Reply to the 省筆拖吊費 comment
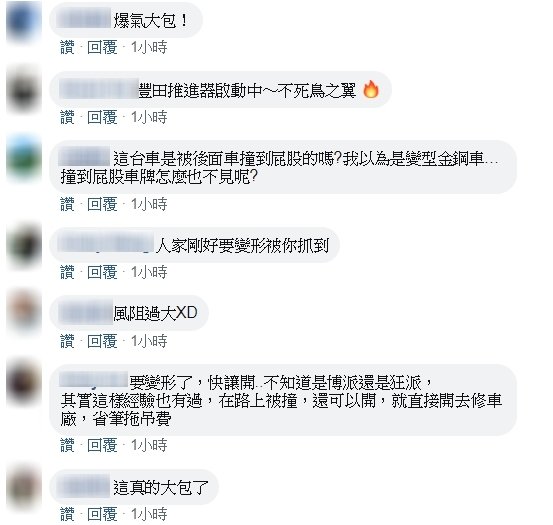Viewport: 553px width, 525px height. point(102,445)
